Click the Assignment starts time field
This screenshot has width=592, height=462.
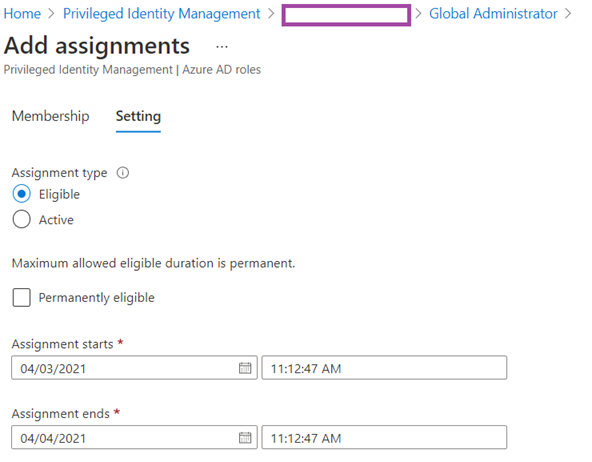[384, 368]
